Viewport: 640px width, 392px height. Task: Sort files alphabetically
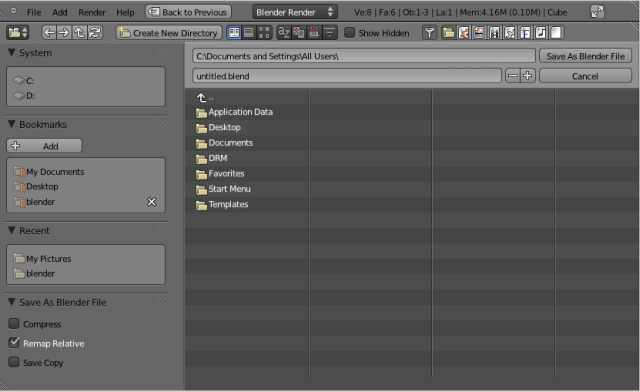click(x=284, y=32)
